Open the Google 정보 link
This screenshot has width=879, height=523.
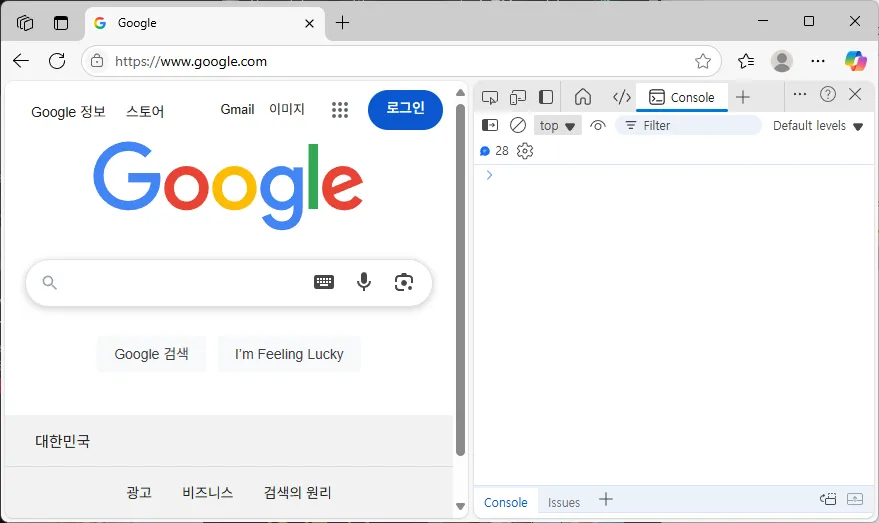click(68, 112)
